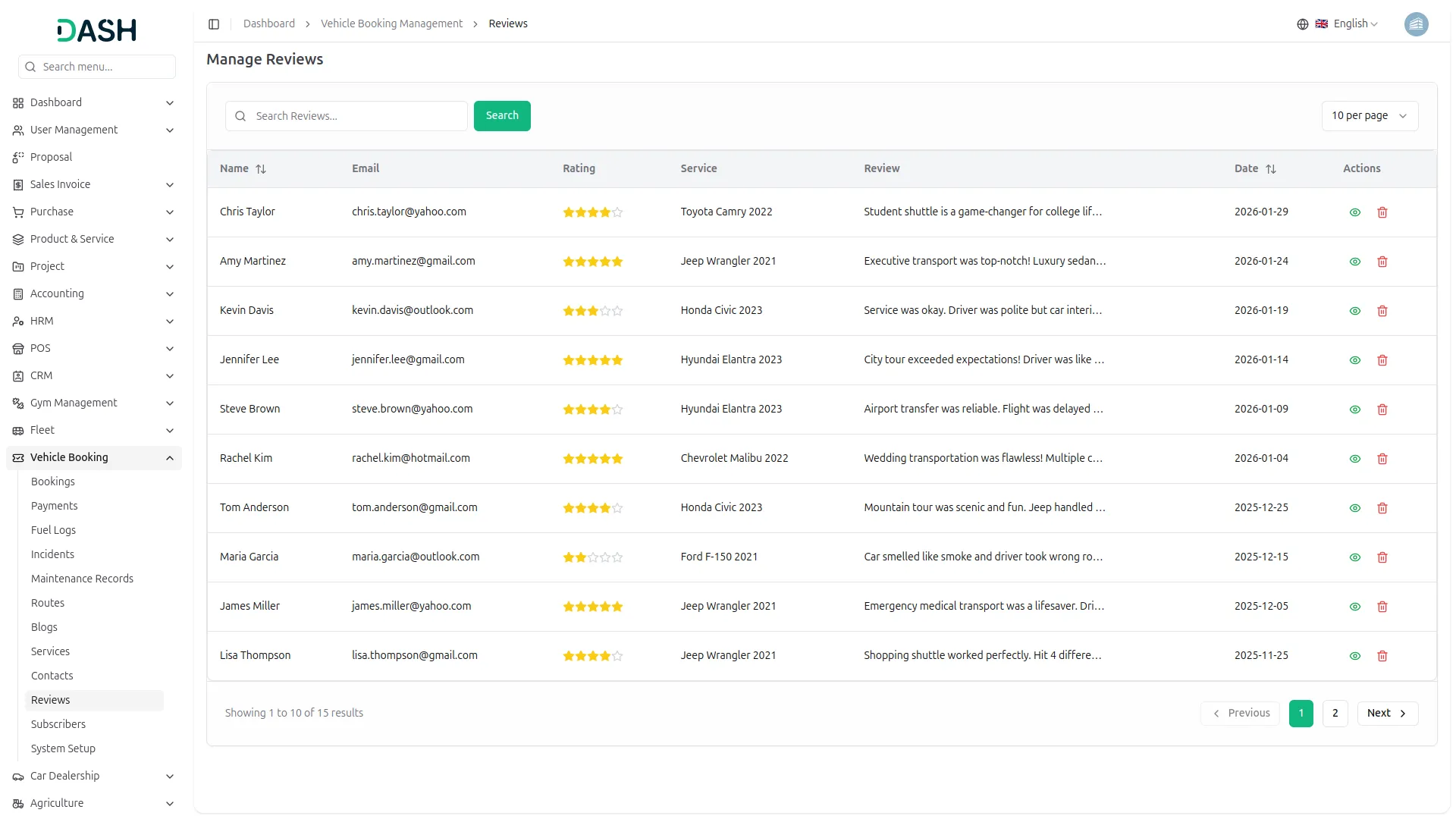Screen dimensions: 1456x819
Task: Open Maintenance Records submenu item
Action: (x=82, y=579)
